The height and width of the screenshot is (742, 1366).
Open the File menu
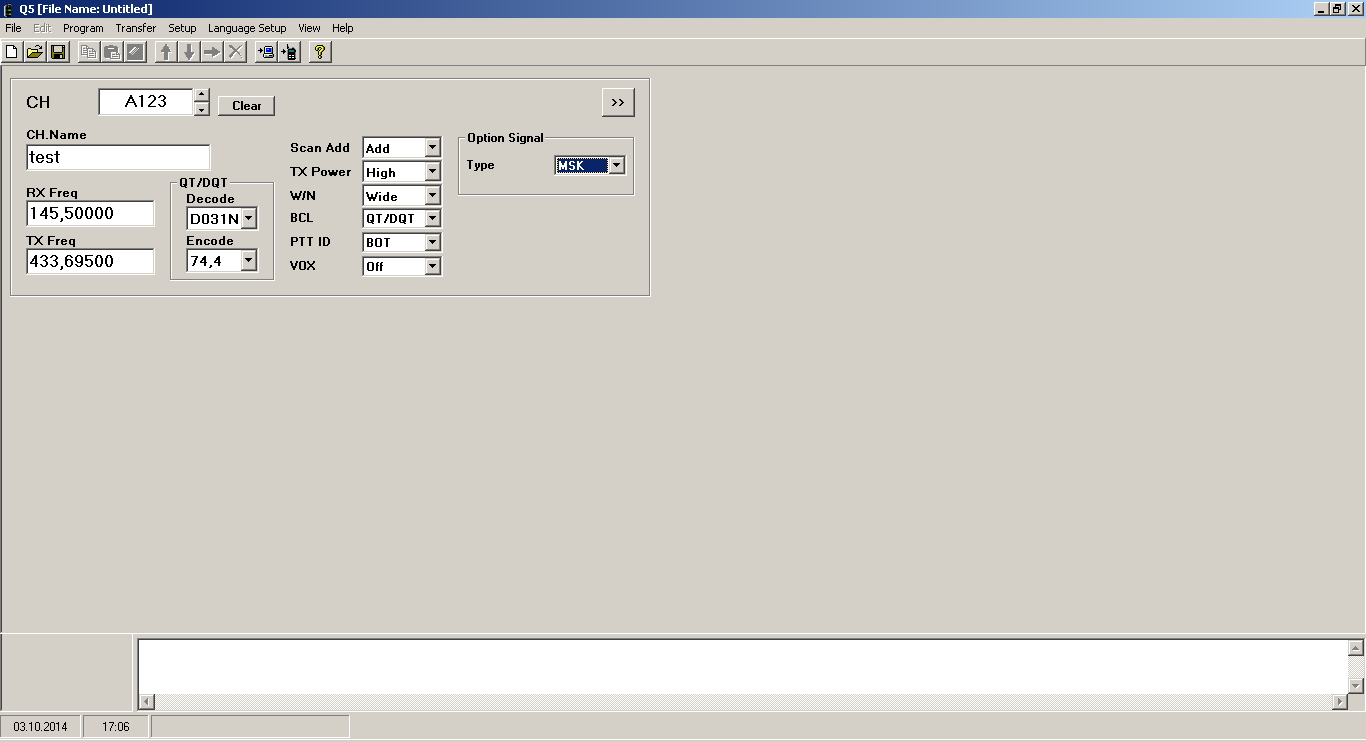tap(13, 28)
